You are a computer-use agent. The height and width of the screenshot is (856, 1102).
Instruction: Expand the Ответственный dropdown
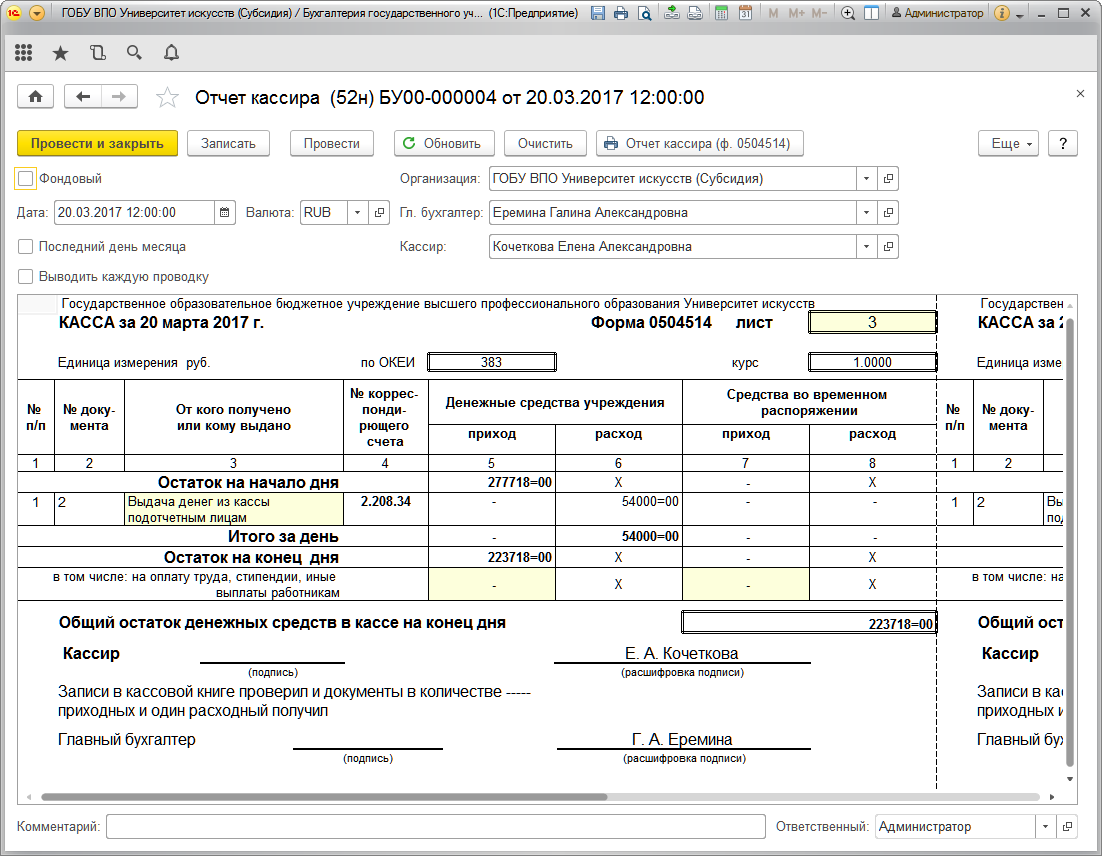(x=1045, y=826)
